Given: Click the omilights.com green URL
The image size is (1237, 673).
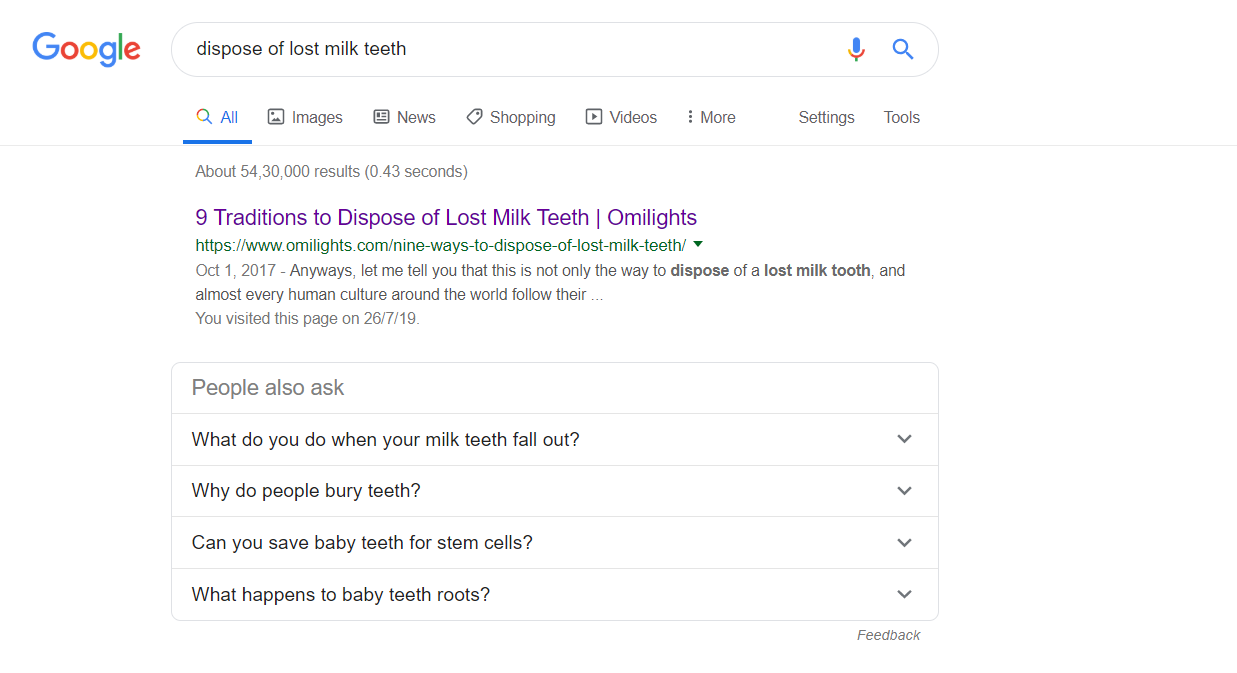Looking at the screenshot, I should [x=440, y=245].
